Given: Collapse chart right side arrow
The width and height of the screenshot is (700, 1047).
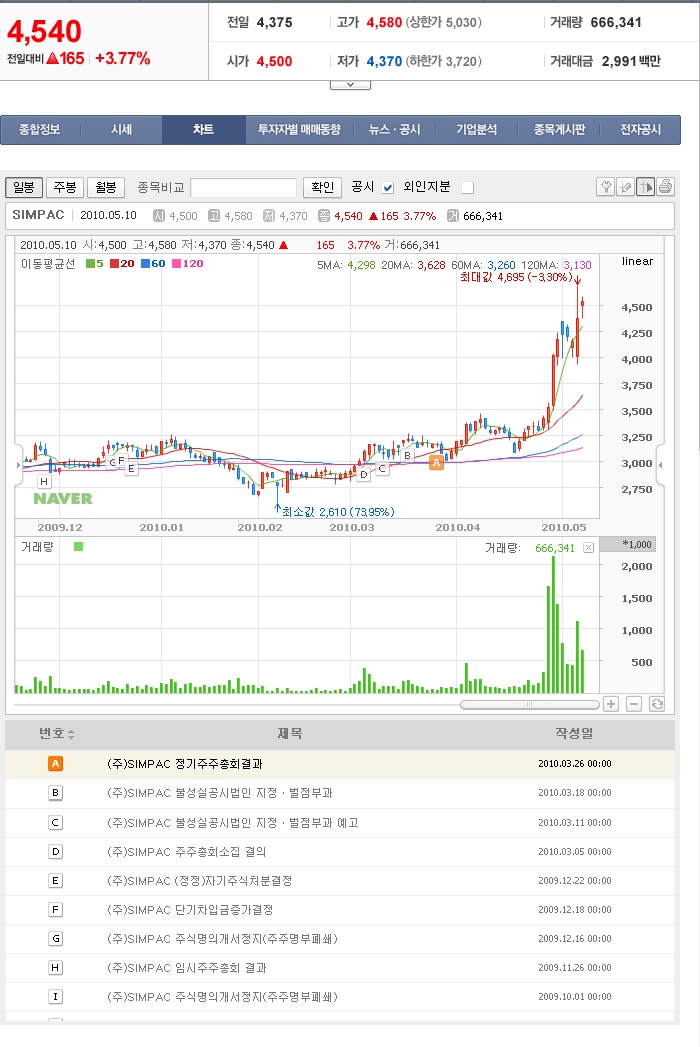Looking at the screenshot, I should click(660, 464).
